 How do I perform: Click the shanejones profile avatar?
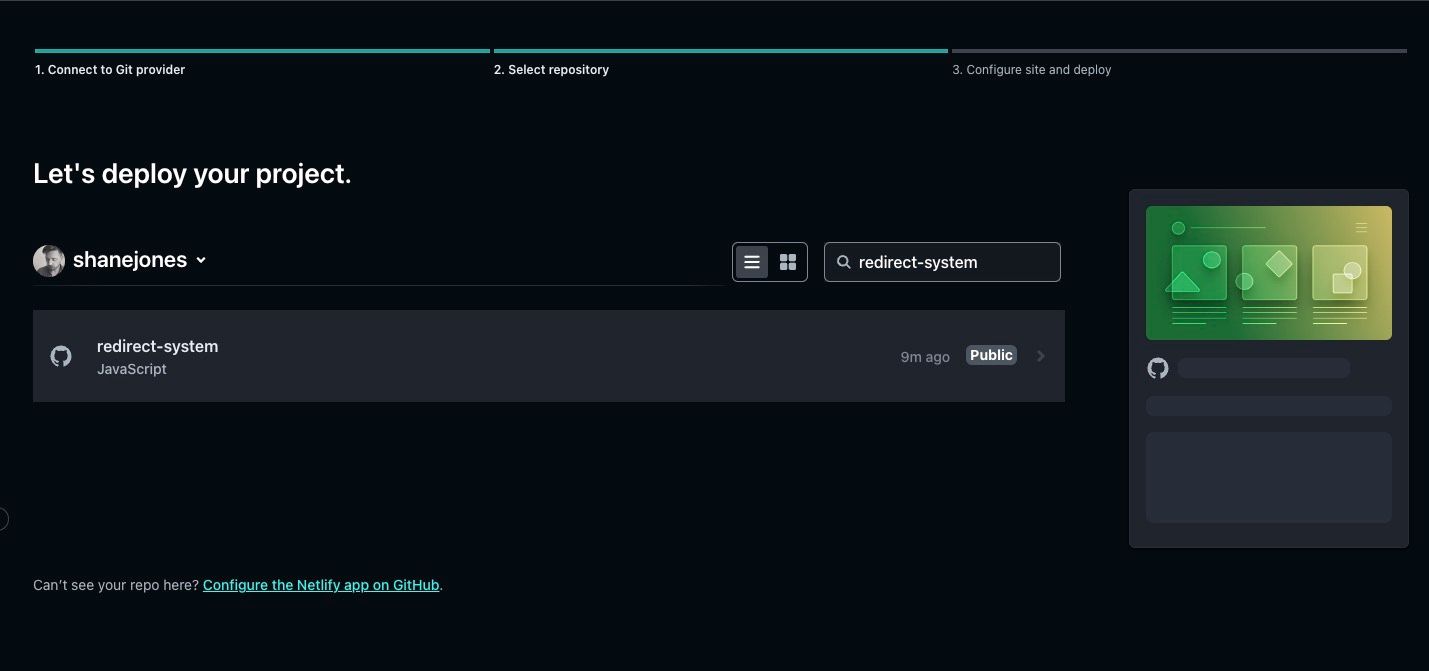49,260
